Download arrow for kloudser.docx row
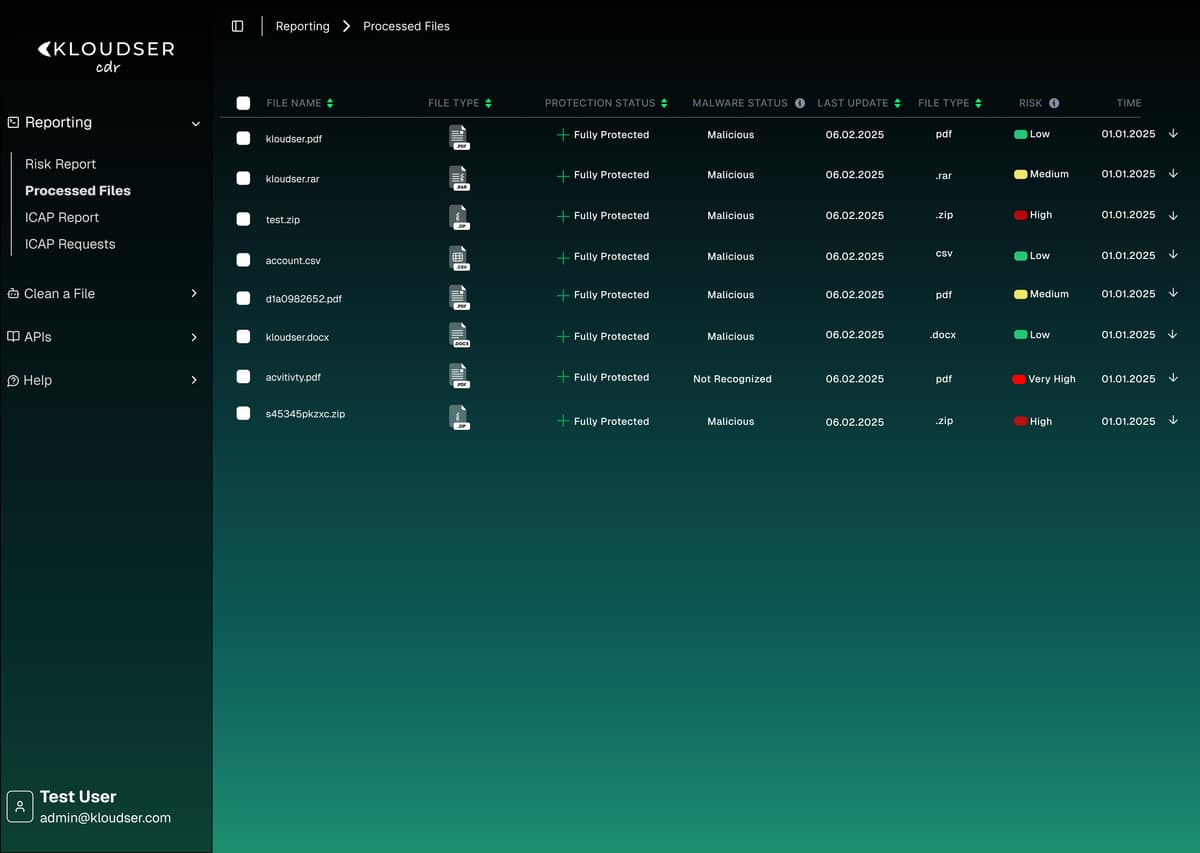This screenshot has width=1200, height=853. (1173, 335)
